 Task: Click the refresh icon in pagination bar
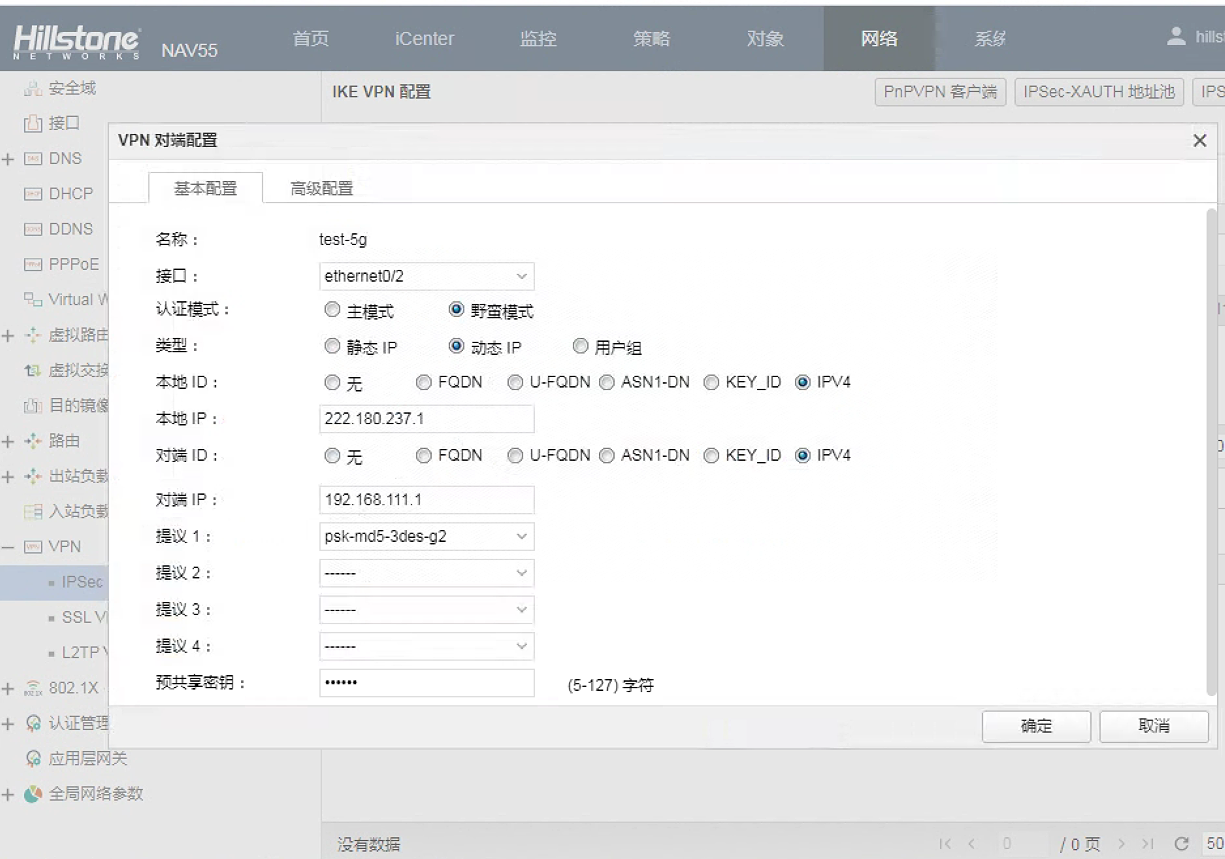(1186, 845)
